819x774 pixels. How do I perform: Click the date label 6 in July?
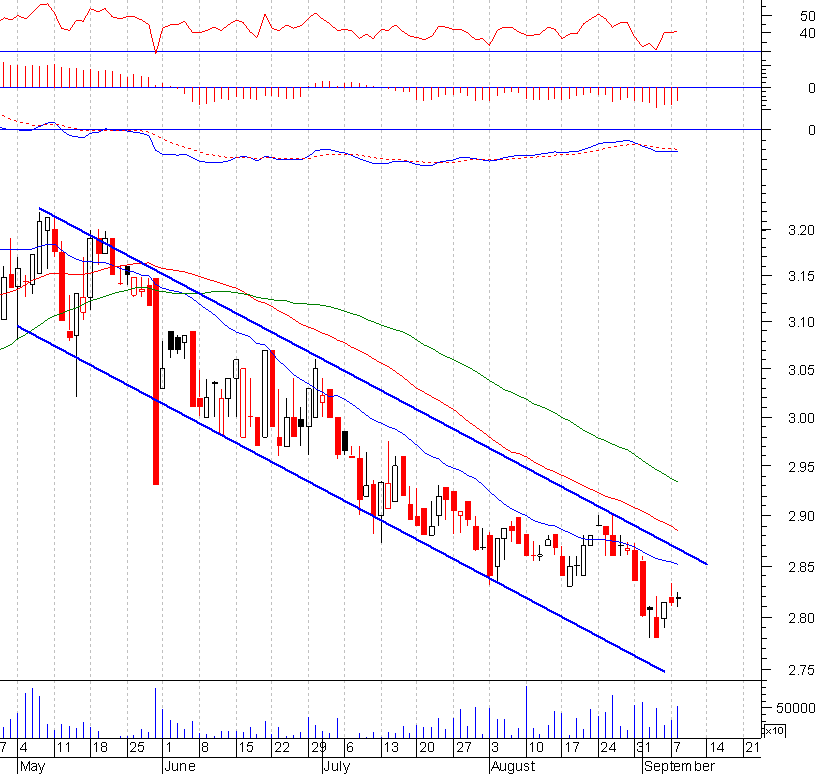pyautogui.click(x=350, y=747)
